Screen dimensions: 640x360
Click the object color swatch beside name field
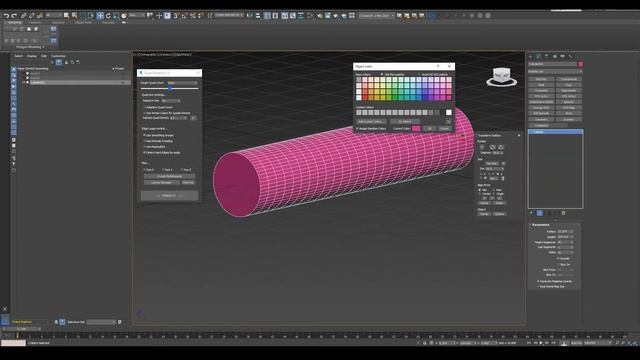pyautogui.click(x=580, y=64)
